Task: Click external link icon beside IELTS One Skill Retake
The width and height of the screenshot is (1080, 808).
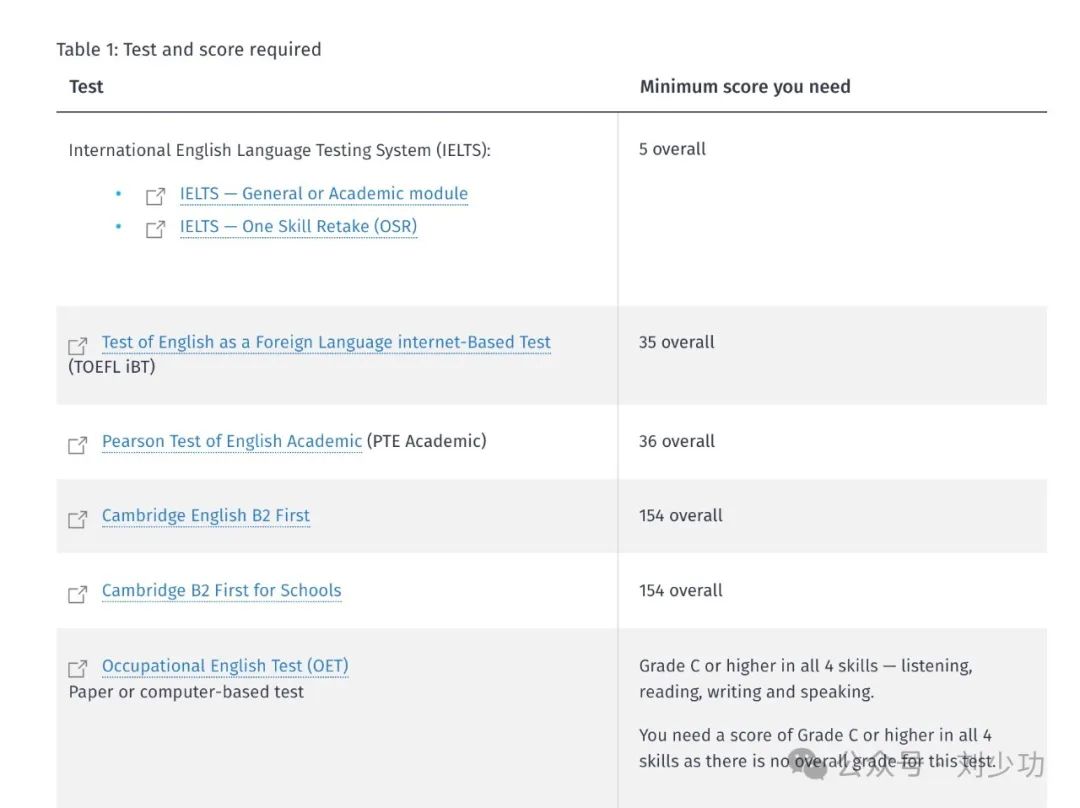Action: [x=155, y=229]
